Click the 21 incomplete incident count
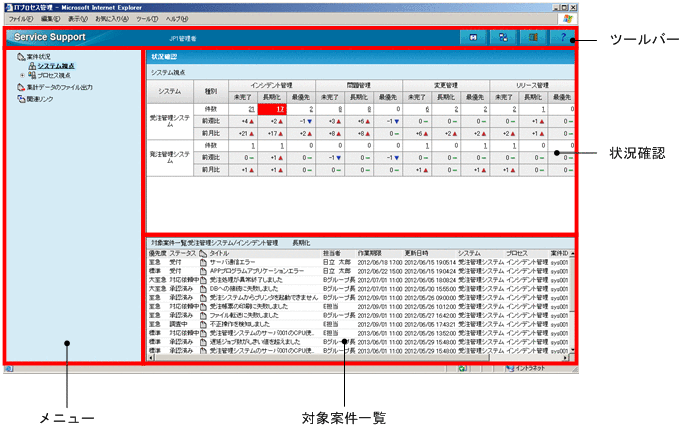Viewport: 683px width, 431px height. coord(238,108)
